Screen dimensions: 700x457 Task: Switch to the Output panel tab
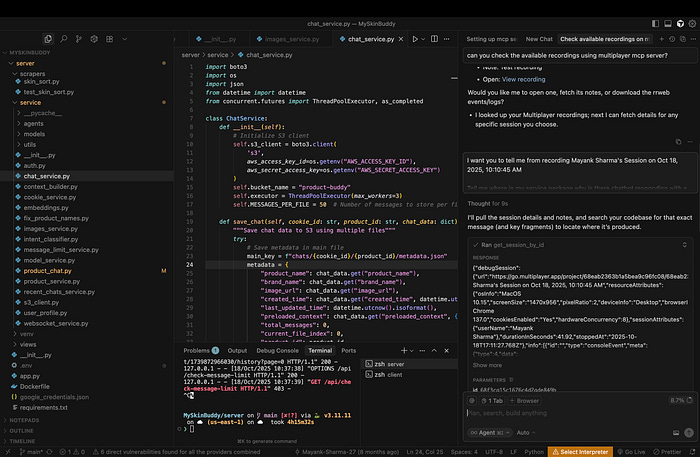237,351
